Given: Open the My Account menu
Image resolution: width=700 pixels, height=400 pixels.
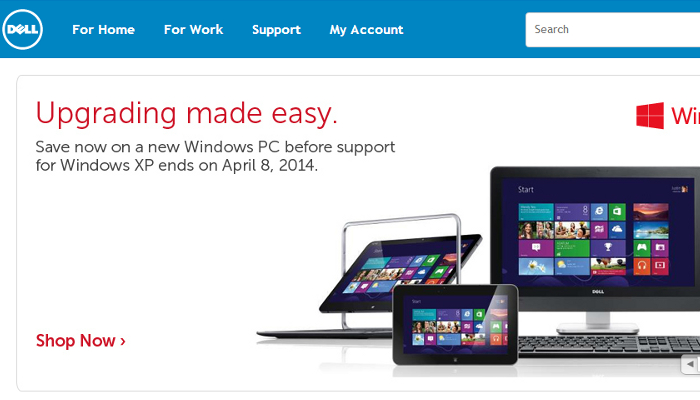Looking at the screenshot, I should pyautogui.click(x=367, y=29).
